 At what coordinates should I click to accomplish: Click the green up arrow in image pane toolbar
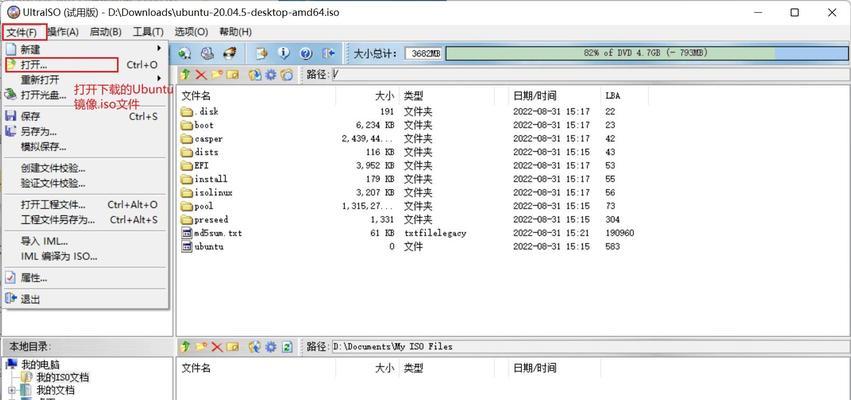click(186, 74)
